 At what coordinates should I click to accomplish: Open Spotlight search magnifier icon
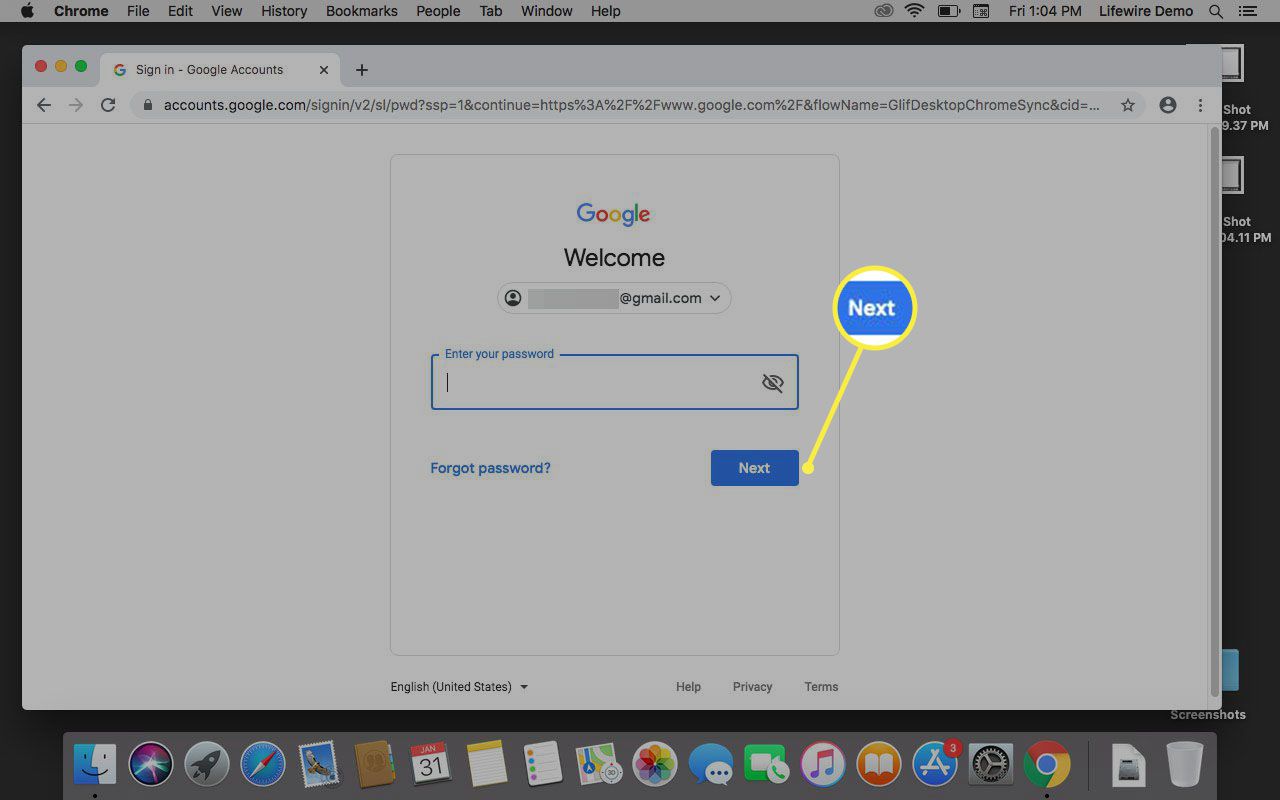coord(1216,11)
